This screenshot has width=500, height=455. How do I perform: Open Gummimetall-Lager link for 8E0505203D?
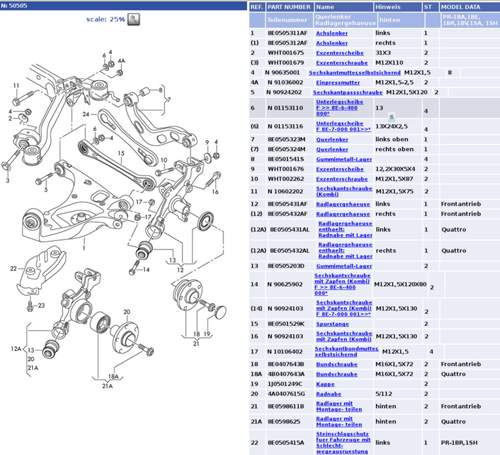pyautogui.click(x=344, y=266)
